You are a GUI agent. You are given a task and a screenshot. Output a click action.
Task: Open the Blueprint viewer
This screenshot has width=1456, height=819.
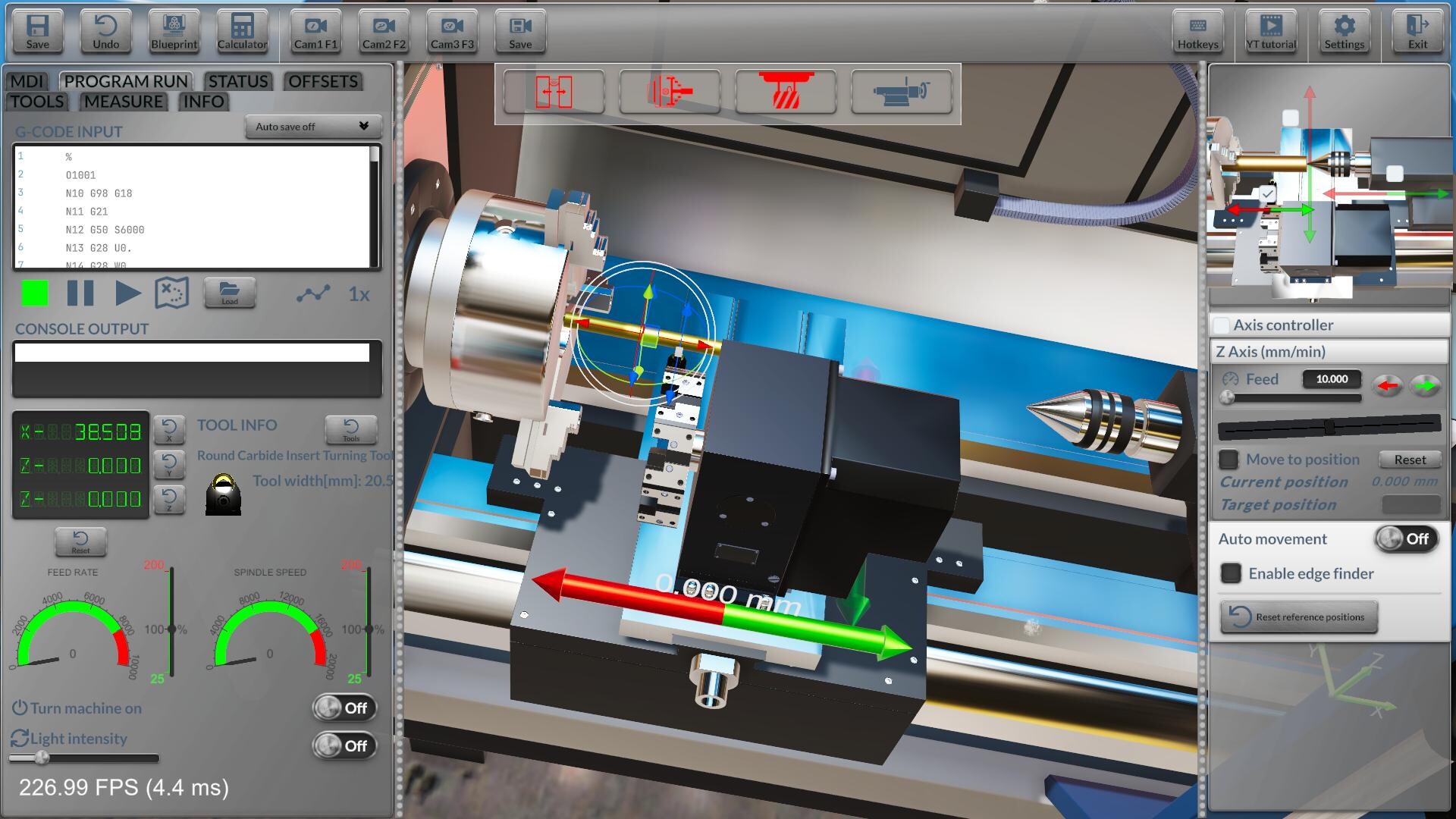coord(174,31)
